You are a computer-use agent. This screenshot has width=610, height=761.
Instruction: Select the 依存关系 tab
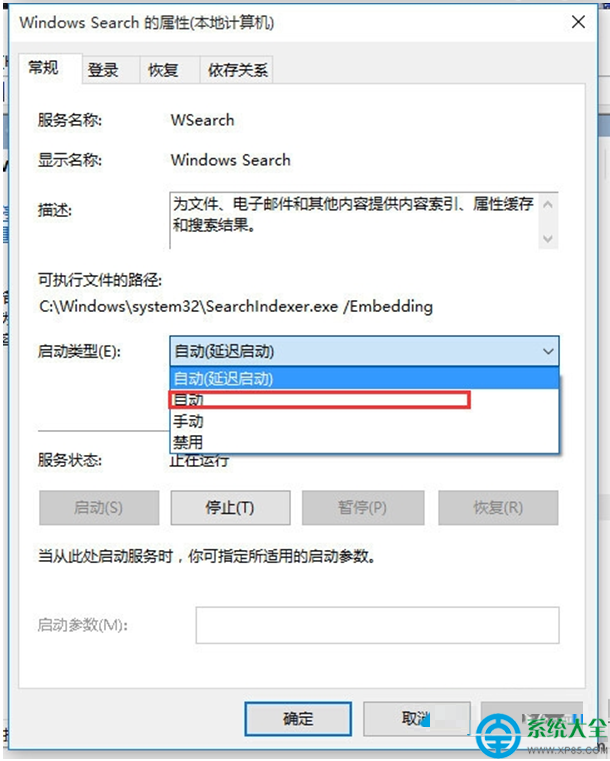(237, 70)
